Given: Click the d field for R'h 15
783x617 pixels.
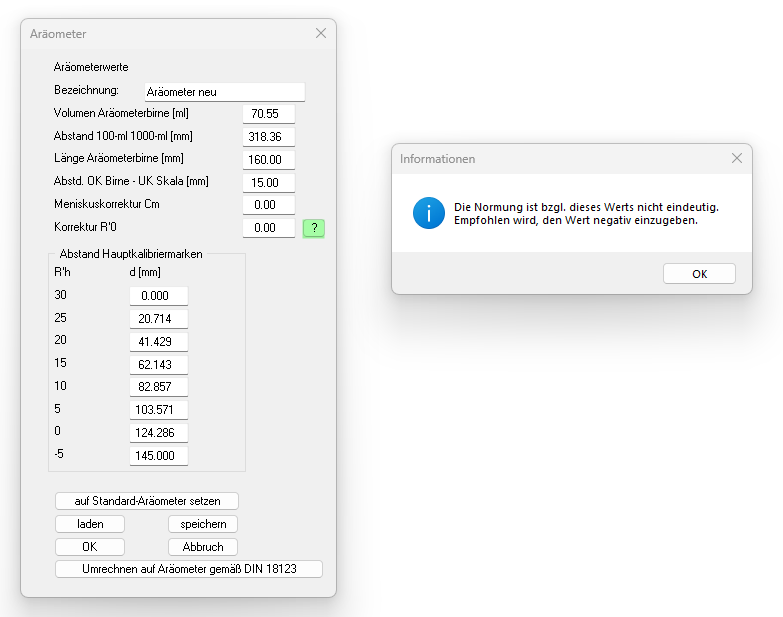Looking at the screenshot, I should pyautogui.click(x=159, y=364).
